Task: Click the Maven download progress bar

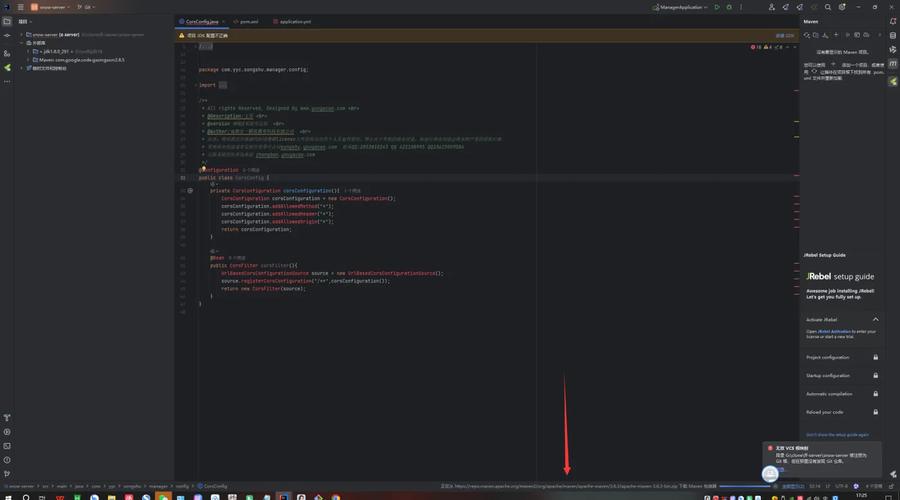Action: [x=745, y=486]
